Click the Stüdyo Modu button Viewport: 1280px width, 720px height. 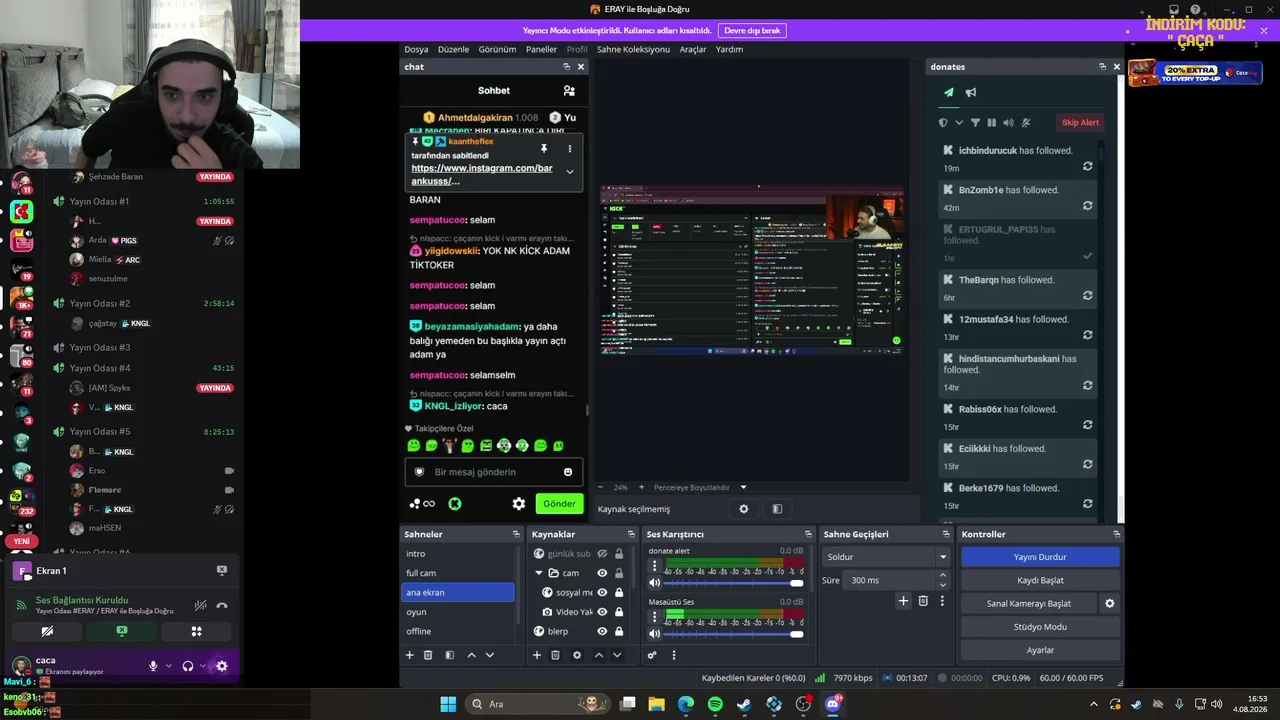click(1040, 627)
